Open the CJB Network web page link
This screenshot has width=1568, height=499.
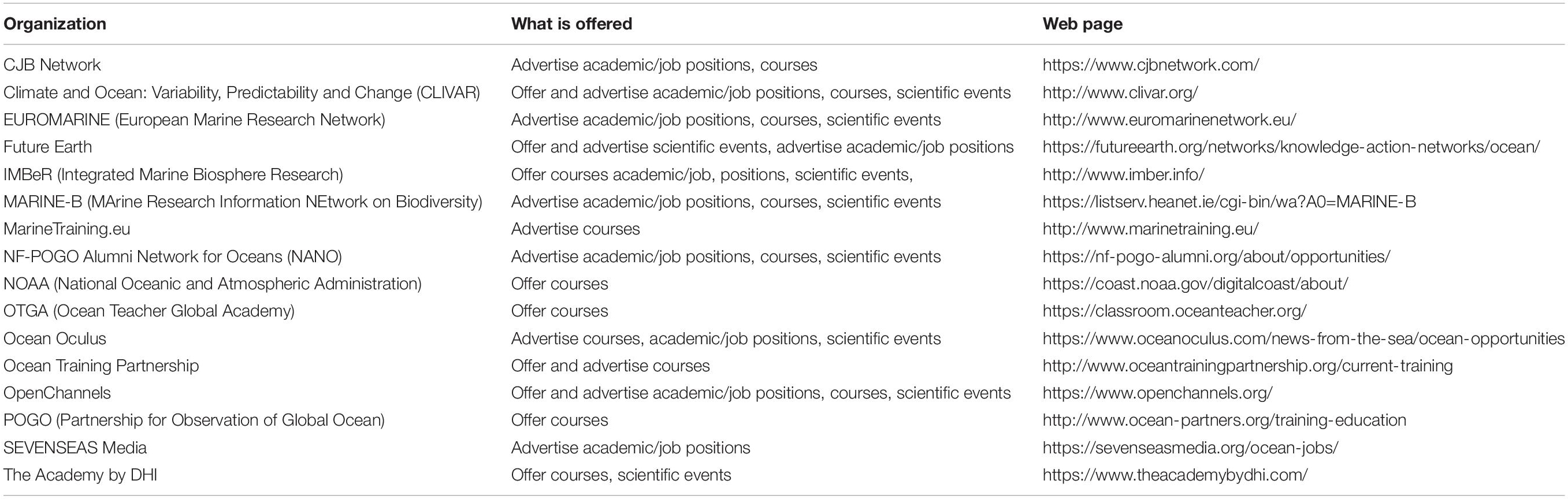(1150, 65)
